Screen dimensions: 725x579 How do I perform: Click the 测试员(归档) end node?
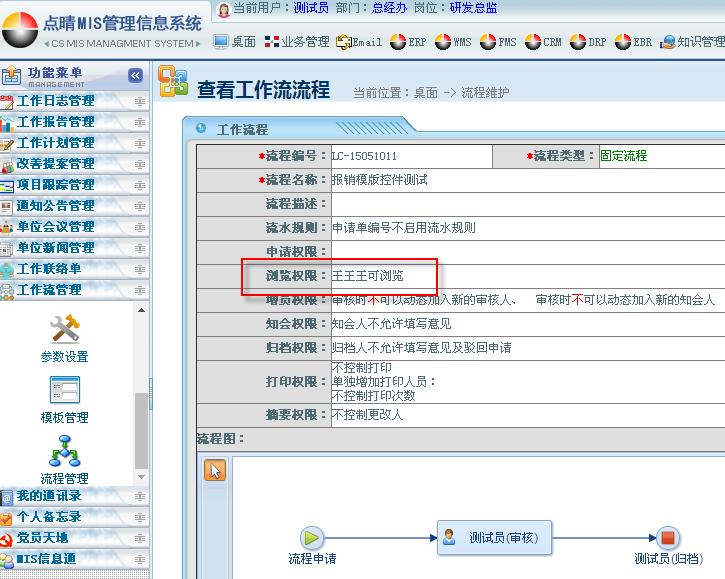(x=668, y=538)
